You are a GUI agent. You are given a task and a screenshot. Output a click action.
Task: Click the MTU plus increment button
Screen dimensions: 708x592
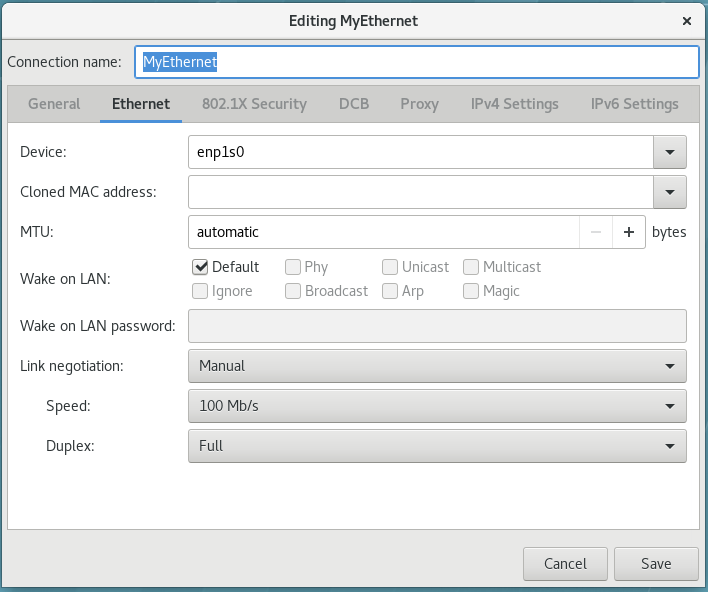pos(629,232)
